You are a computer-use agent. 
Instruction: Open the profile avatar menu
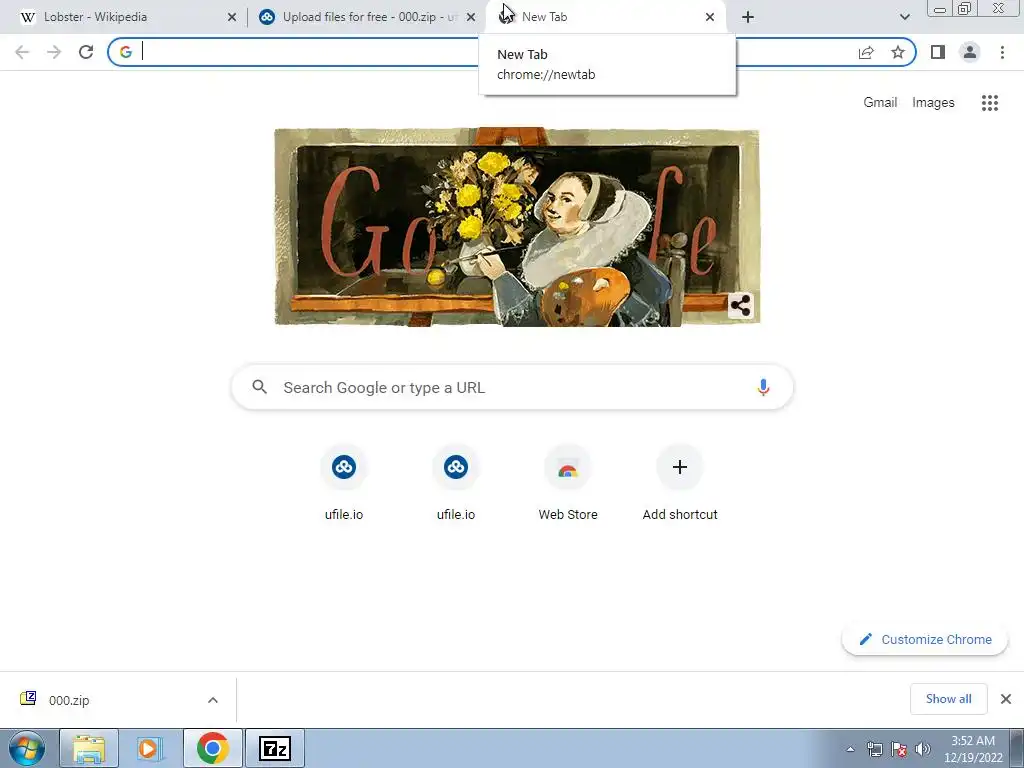tap(970, 52)
